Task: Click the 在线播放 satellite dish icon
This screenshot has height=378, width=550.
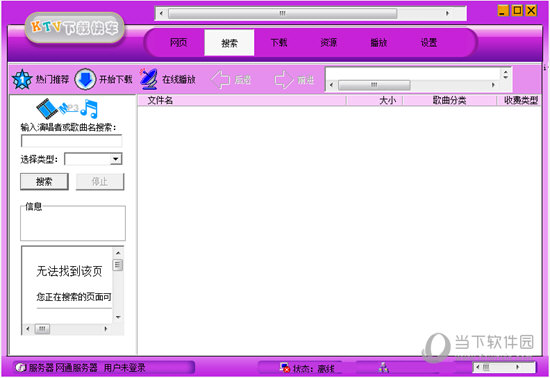Action: (149, 79)
